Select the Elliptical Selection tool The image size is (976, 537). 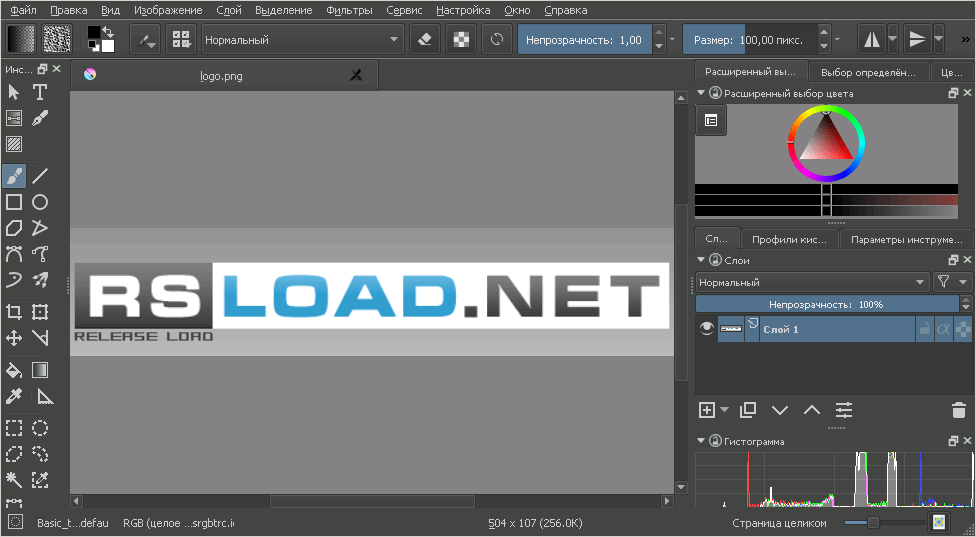pyautogui.click(x=40, y=428)
